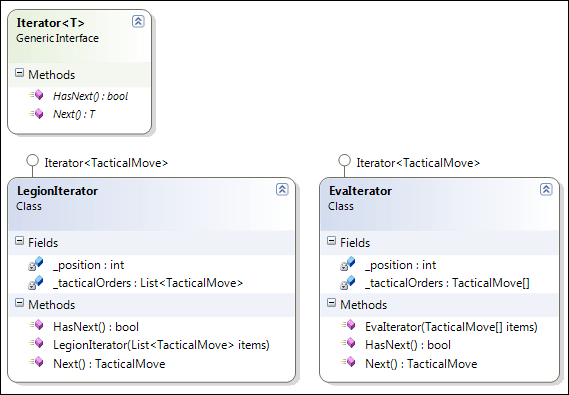Click method icon beside HasNext() in EvaIterator
The image size is (569, 395).
(x=348, y=343)
